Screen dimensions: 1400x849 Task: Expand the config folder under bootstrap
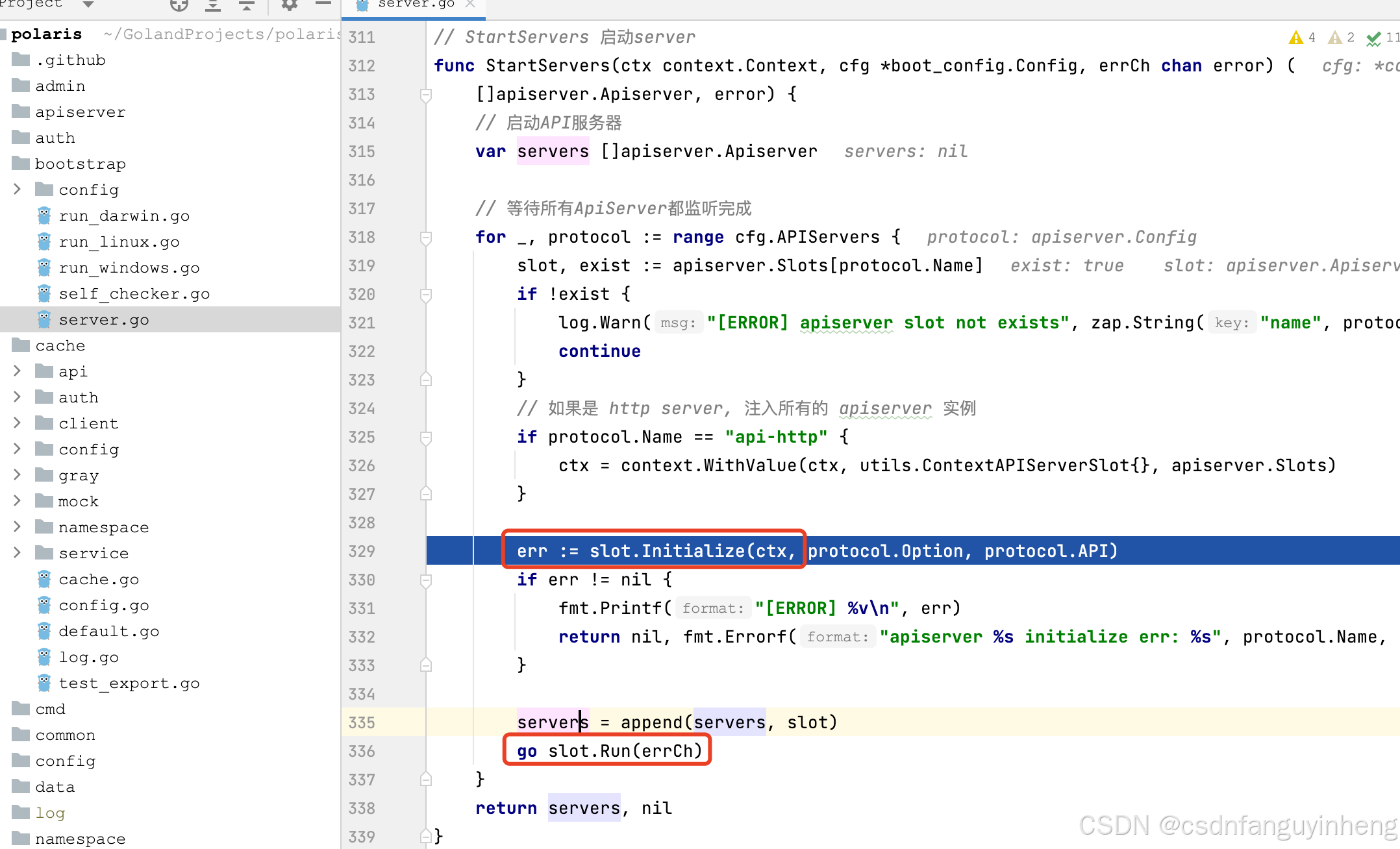coord(18,190)
